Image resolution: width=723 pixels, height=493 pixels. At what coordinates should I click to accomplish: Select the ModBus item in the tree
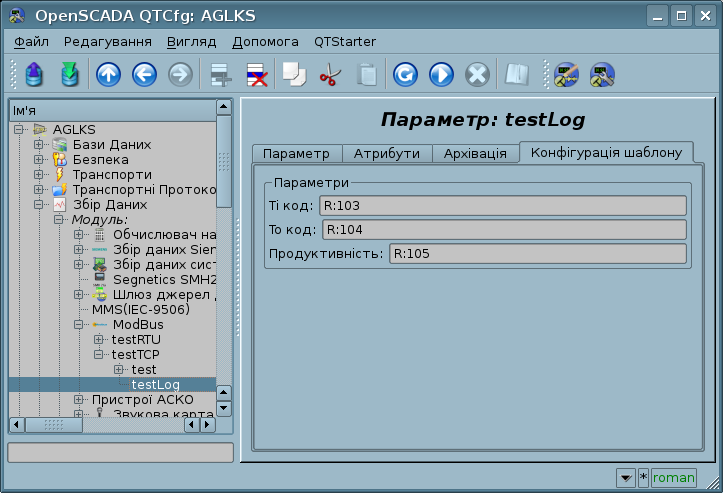[x=136, y=324]
